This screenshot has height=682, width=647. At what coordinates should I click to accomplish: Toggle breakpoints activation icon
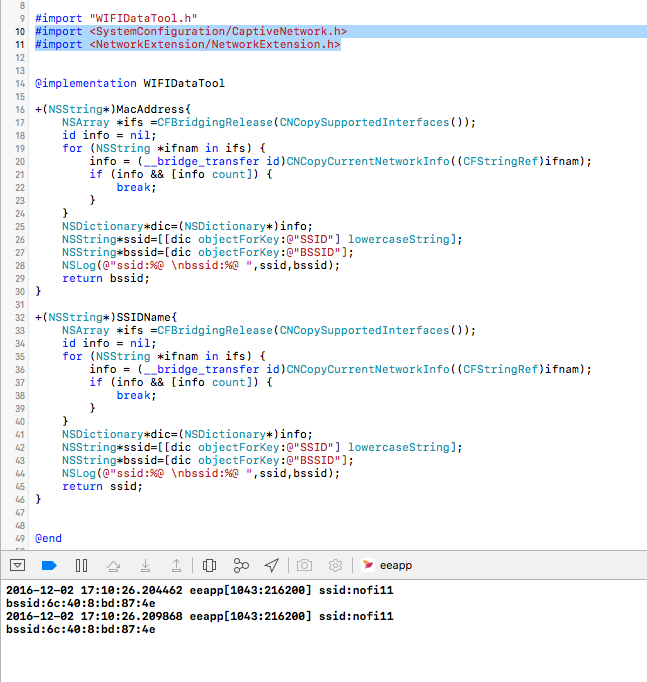point(49,565)
